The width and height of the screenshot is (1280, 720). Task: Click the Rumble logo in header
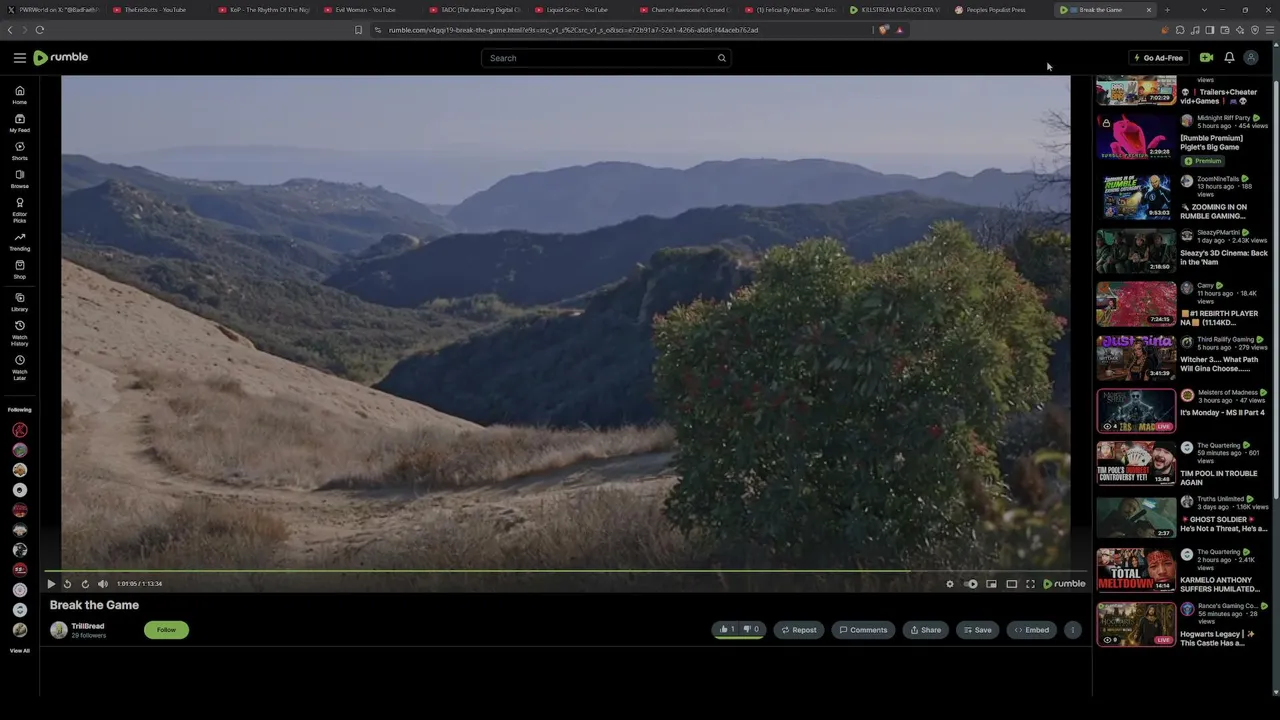point(61,58)
